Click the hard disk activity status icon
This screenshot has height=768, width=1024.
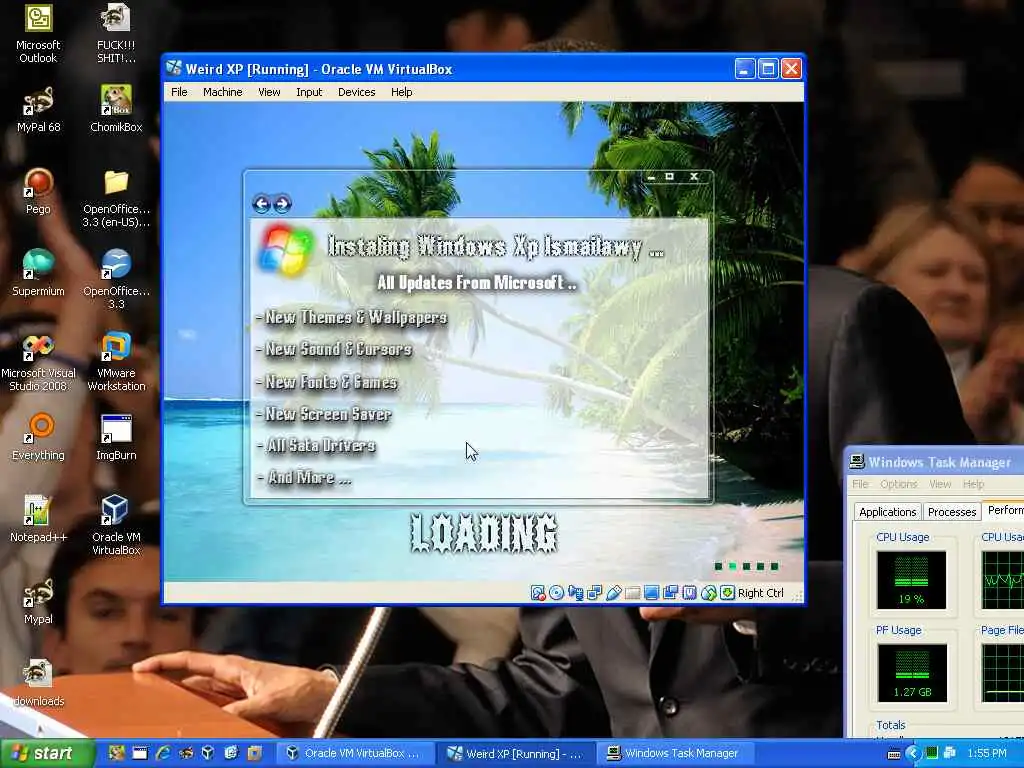click(x=537, y=593)
